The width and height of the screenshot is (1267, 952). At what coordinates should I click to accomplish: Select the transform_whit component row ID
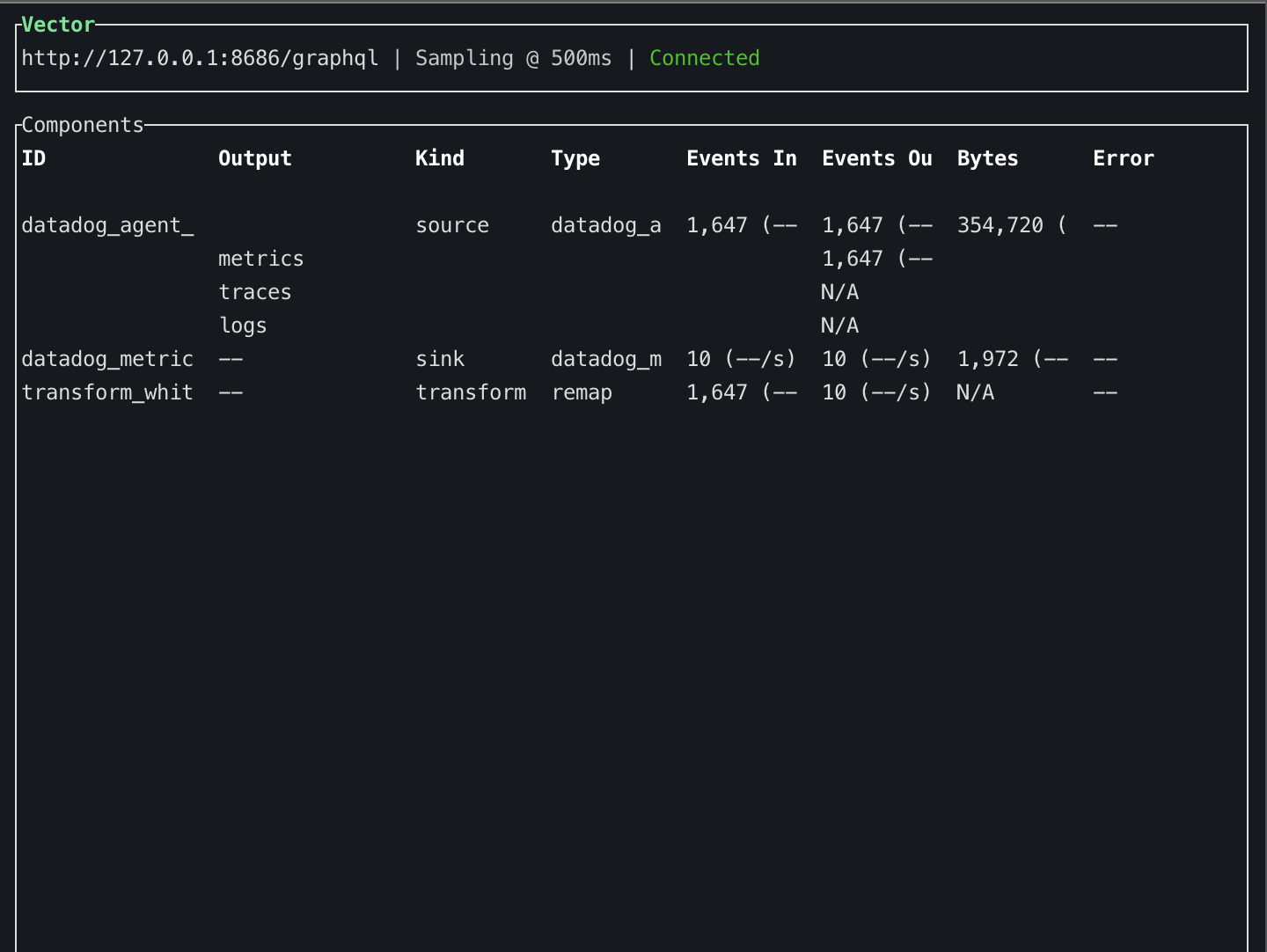[x=107, y=392]
